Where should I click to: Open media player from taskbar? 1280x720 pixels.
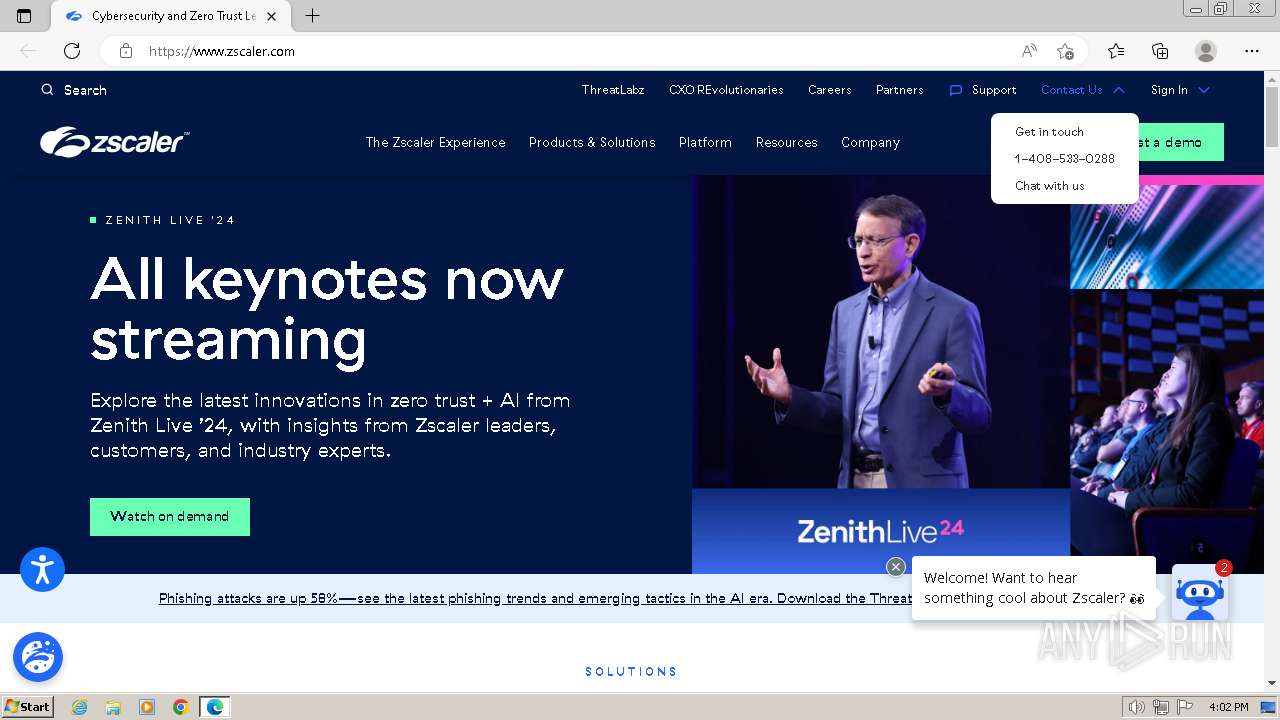coord(147,707)
